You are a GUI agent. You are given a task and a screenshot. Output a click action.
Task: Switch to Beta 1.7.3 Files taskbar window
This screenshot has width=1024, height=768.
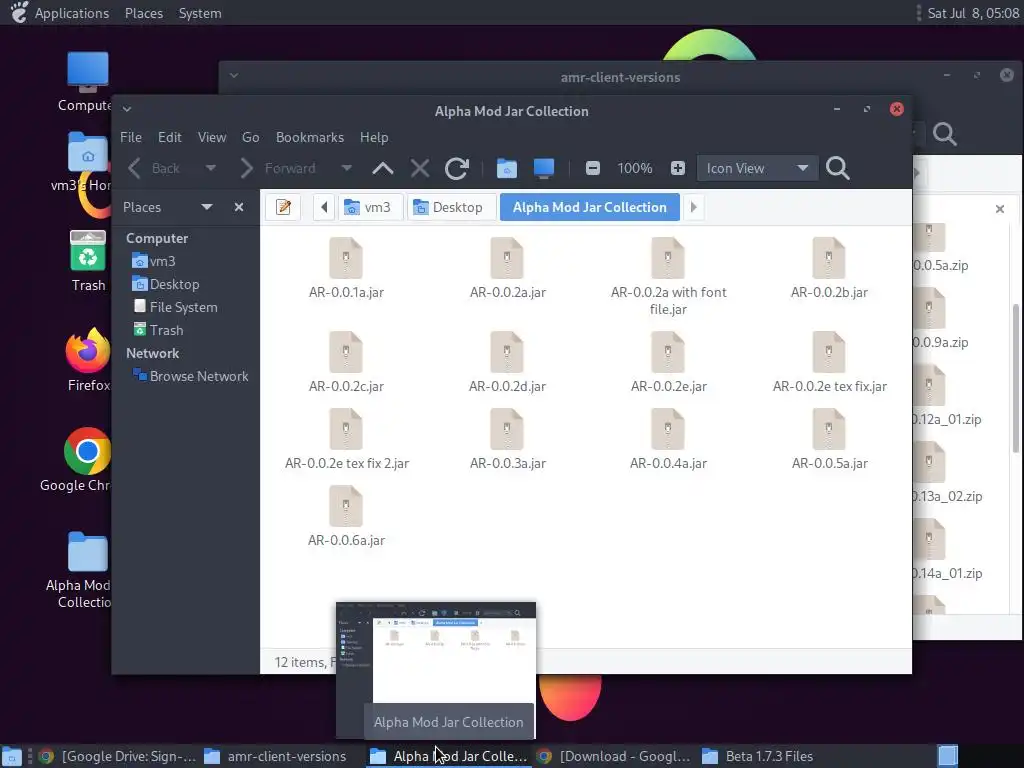(x=759, y=756)
